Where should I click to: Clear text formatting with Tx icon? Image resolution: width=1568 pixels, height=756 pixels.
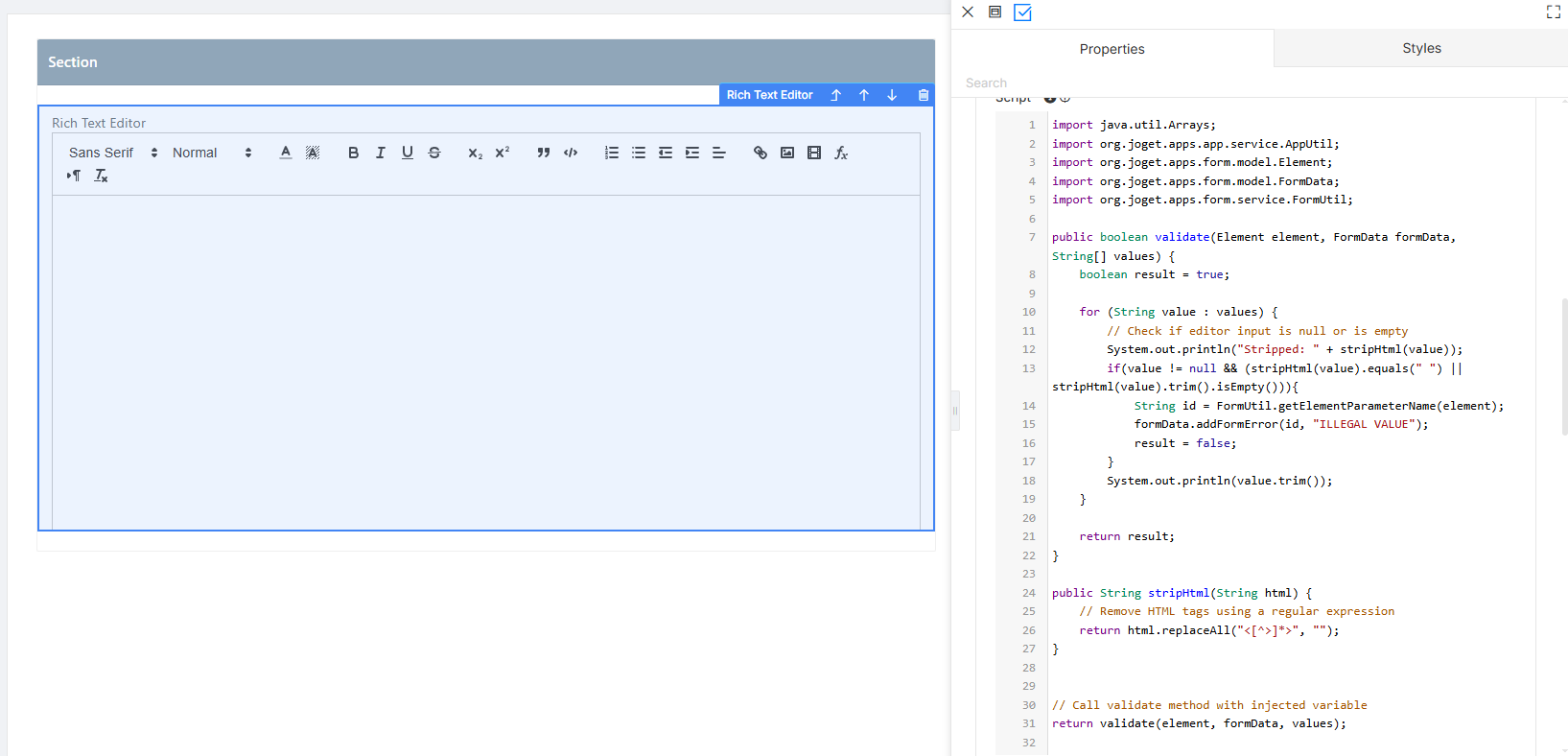[x=101, y=176]
